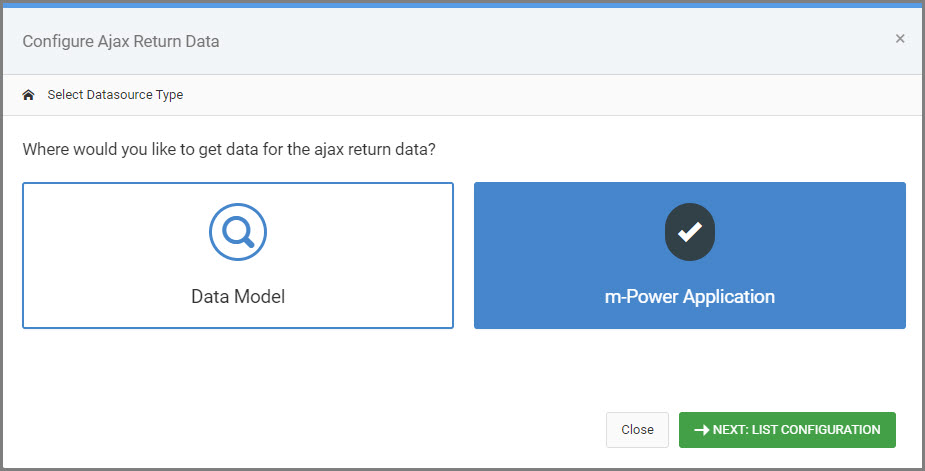Select the Data Model magnifier icon

238,232
